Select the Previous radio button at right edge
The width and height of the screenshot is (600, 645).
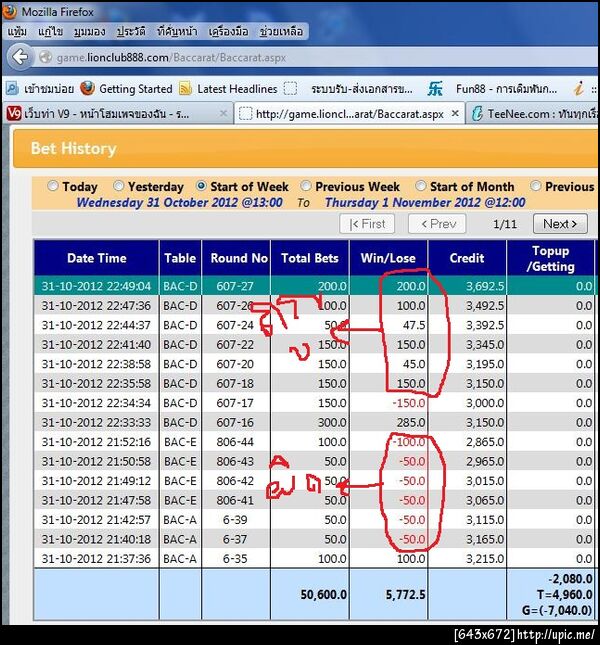point(535,186)
